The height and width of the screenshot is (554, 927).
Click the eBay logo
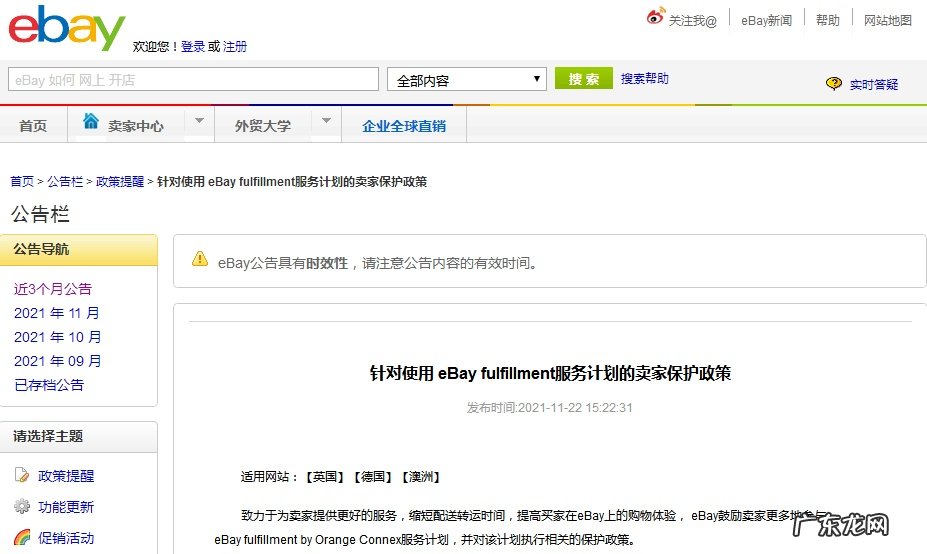pos(66,28)
